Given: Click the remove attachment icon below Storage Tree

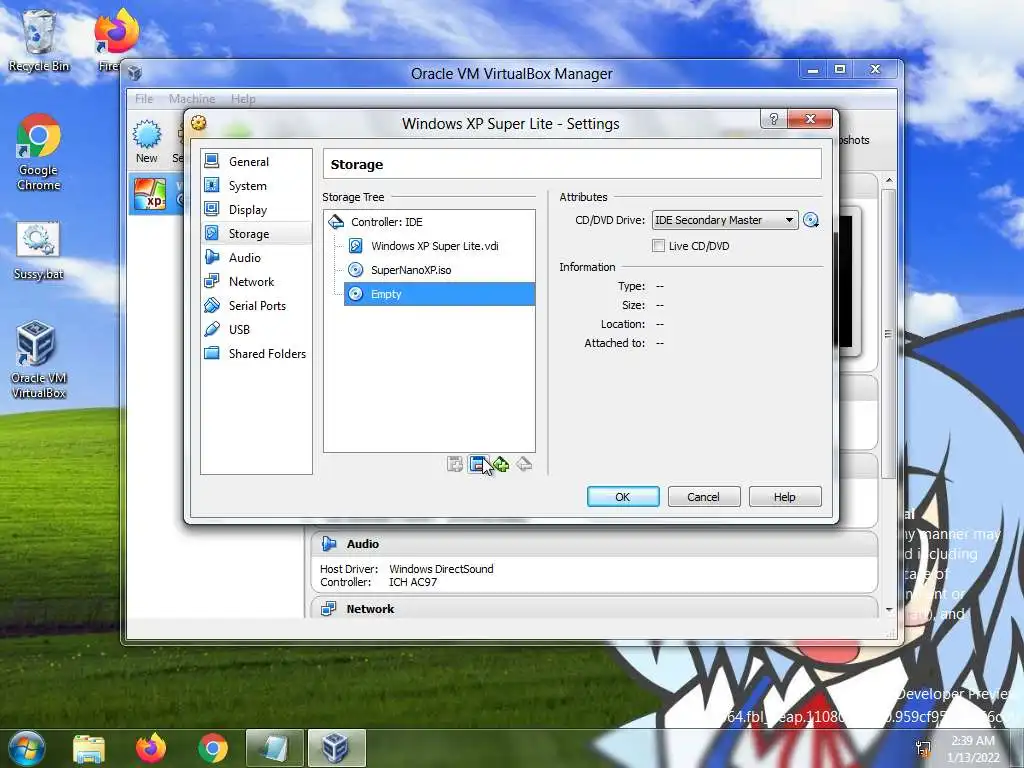Looking at the screenshot, I should pos(478,464).
